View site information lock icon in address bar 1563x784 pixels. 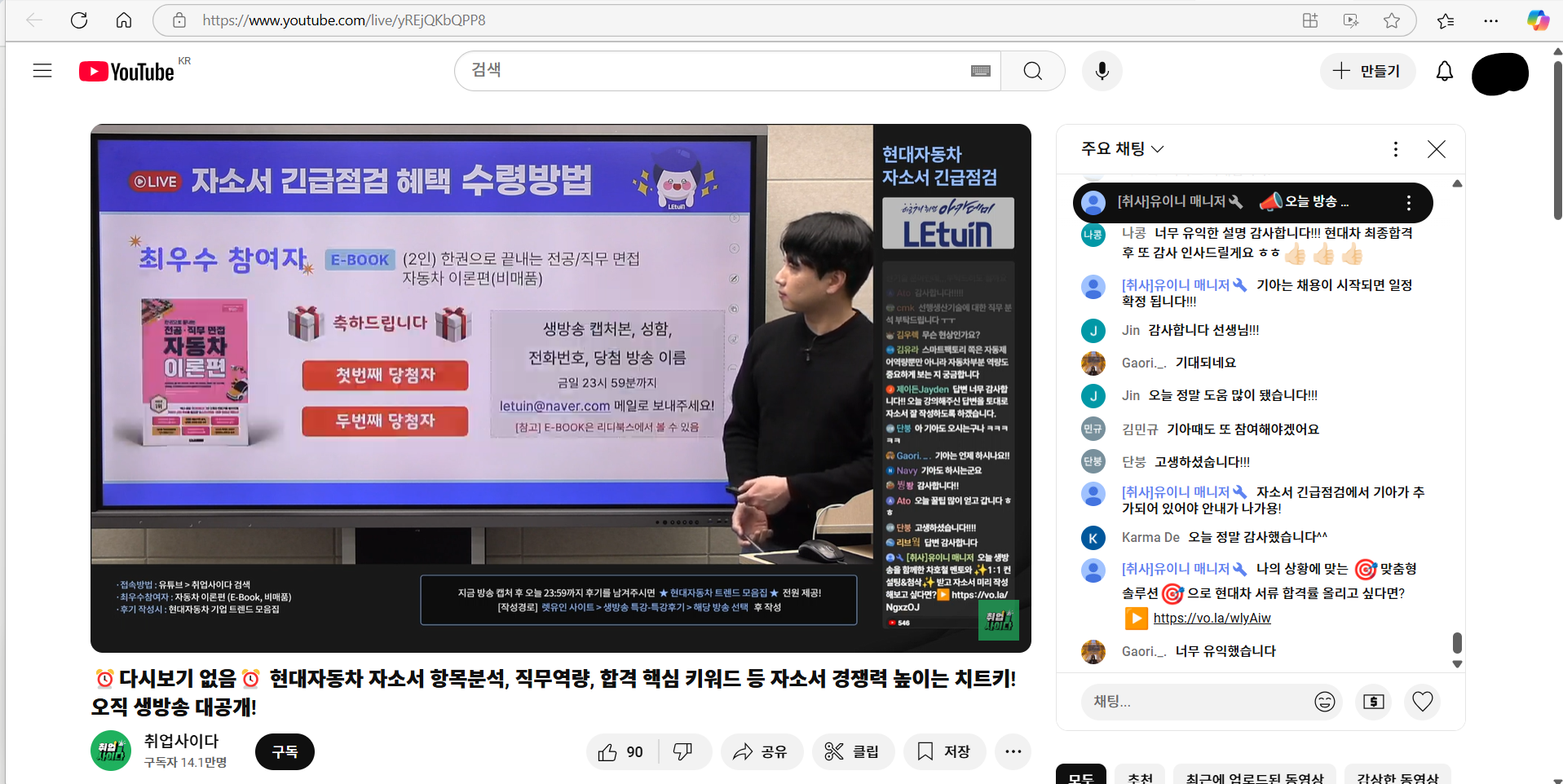[179, 20]
